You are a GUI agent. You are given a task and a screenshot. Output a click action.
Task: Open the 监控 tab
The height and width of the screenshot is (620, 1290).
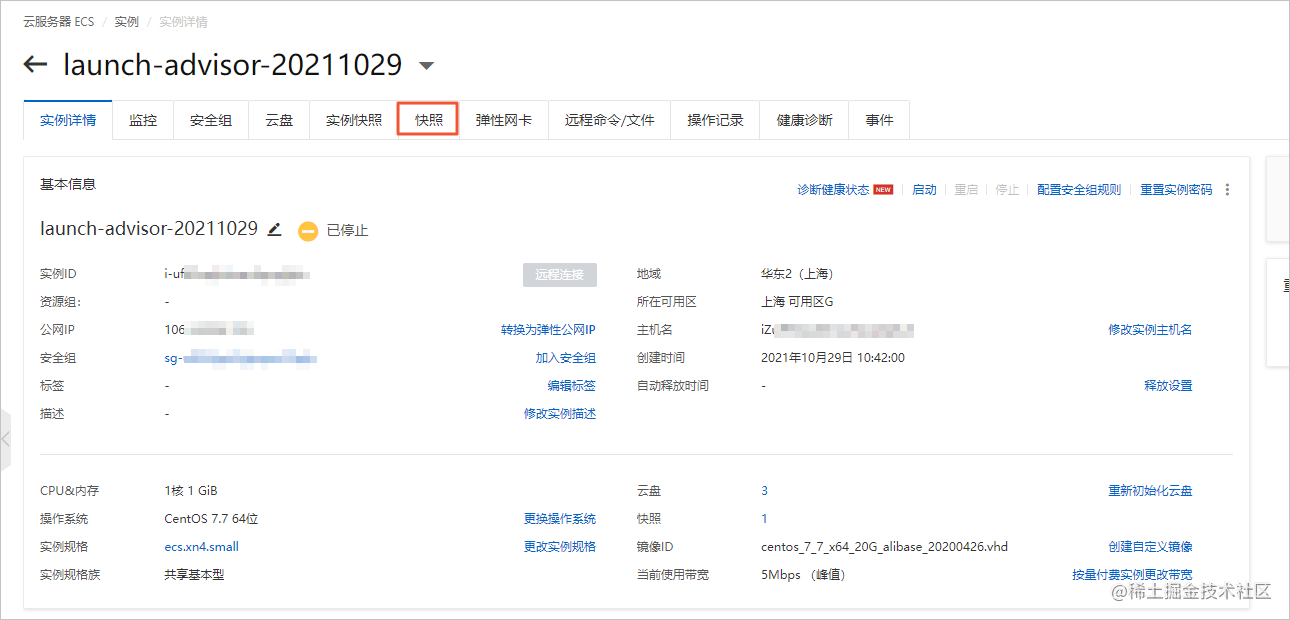143,120
